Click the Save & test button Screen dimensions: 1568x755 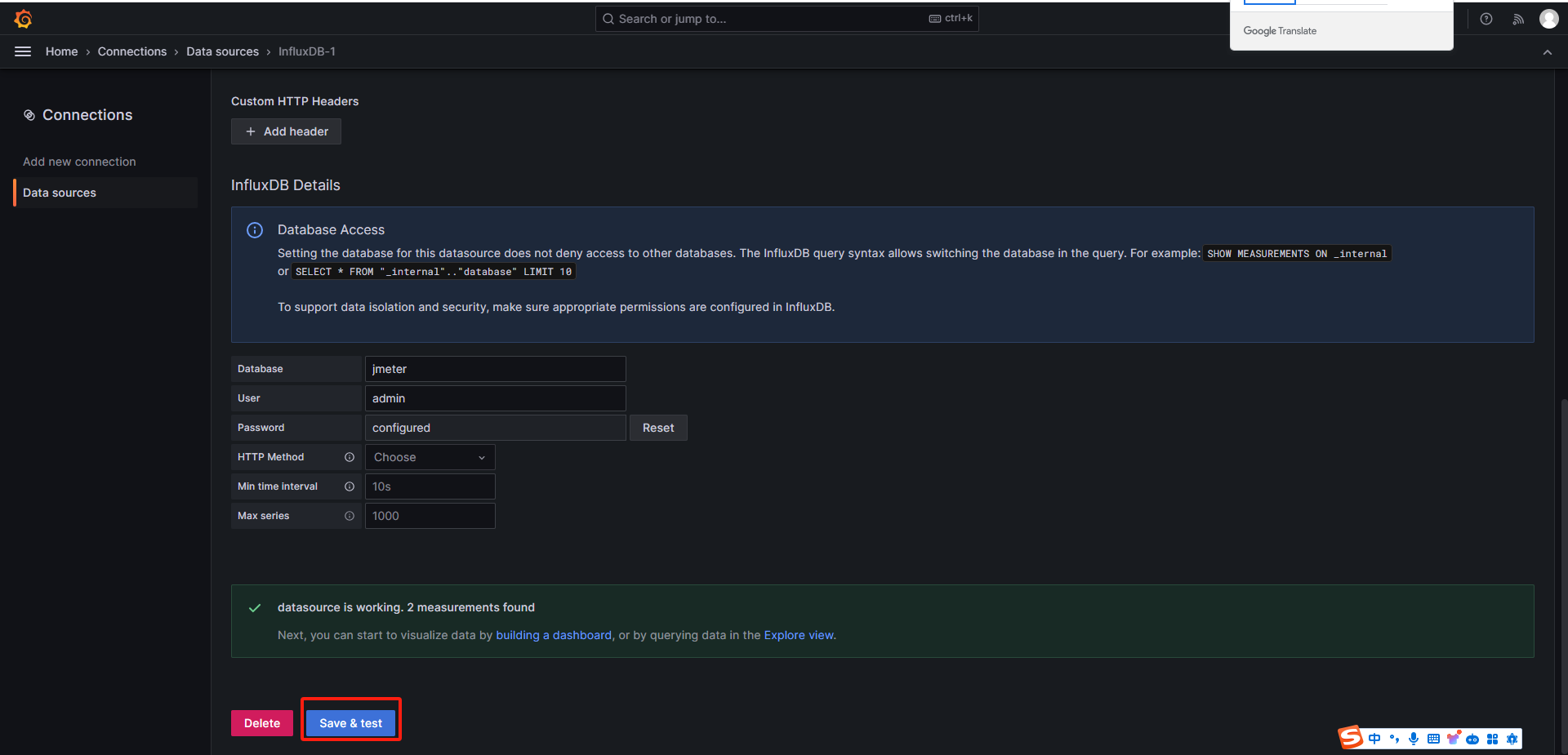(x=350, y=723)
